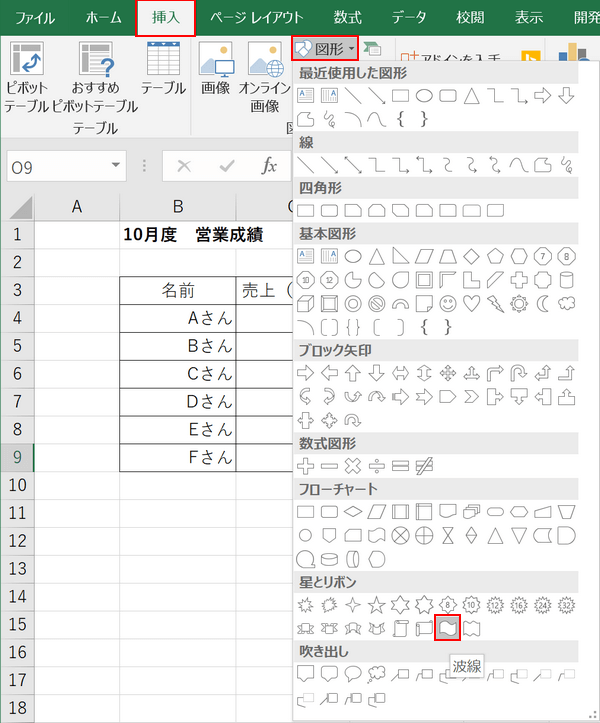
Task: Select the Cylinder basic shape
Action: coord(566,279)
